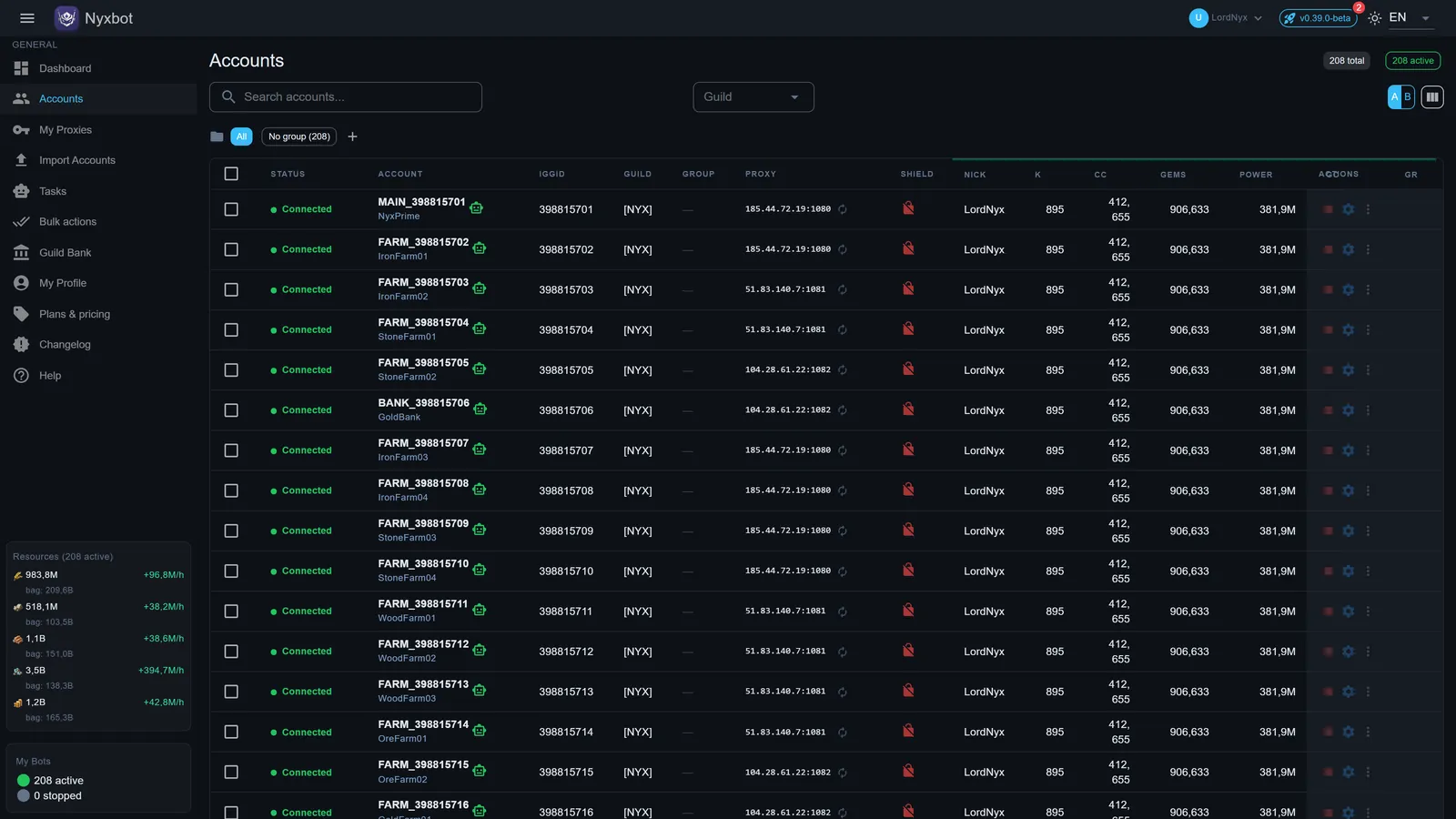Click bot icon next to BANK_398815706

coord(480,409)
